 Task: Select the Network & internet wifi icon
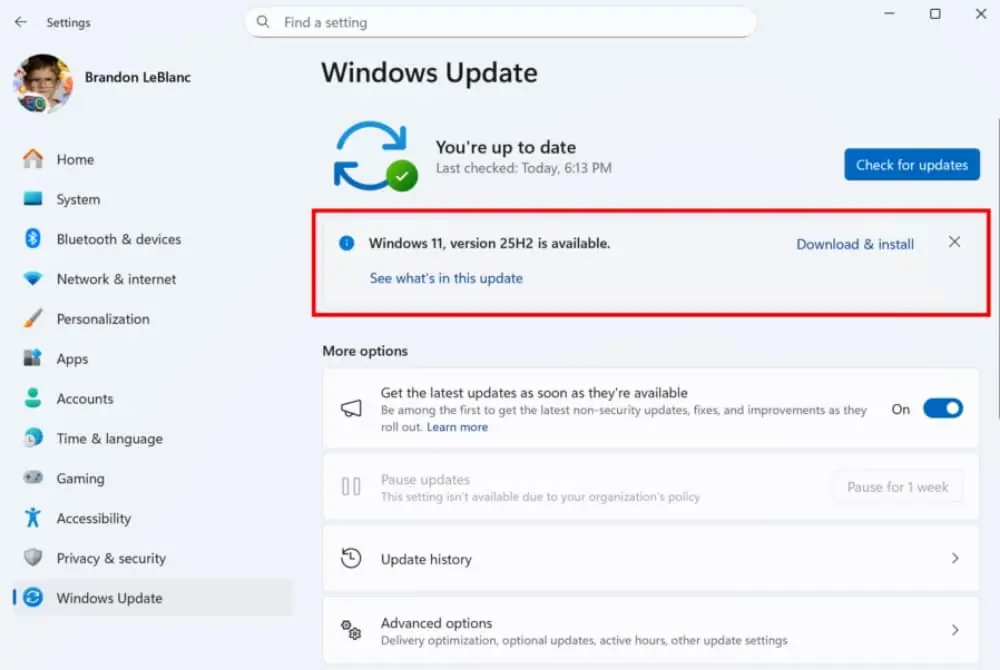[x=33, y=279]
